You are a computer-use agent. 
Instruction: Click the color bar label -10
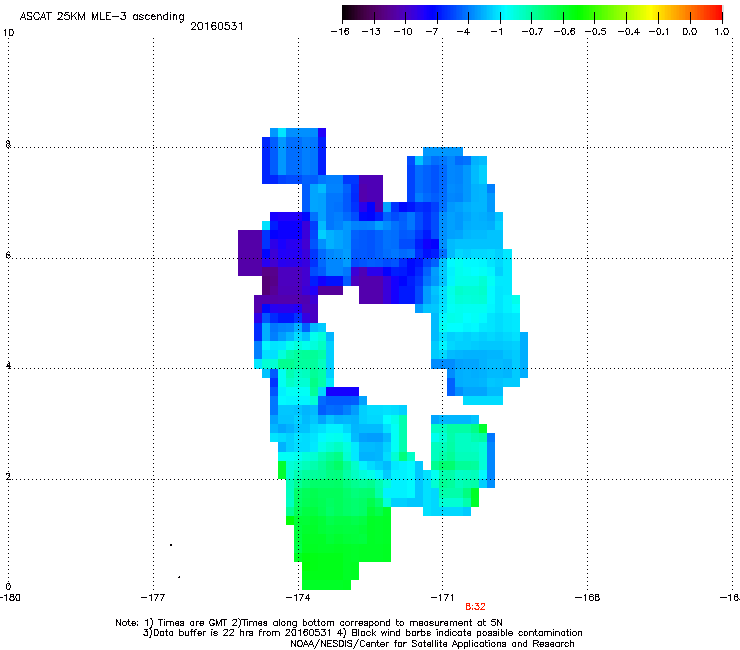403,32
